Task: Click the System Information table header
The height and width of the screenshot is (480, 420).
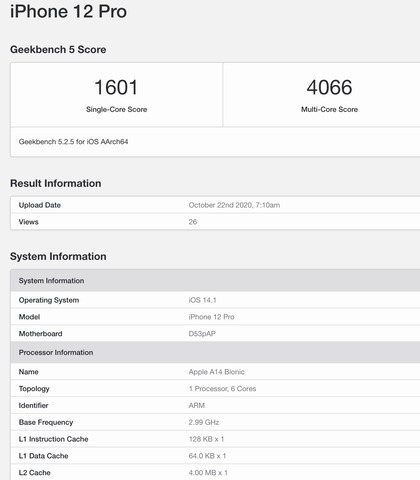Action: (x=215, y=281)
